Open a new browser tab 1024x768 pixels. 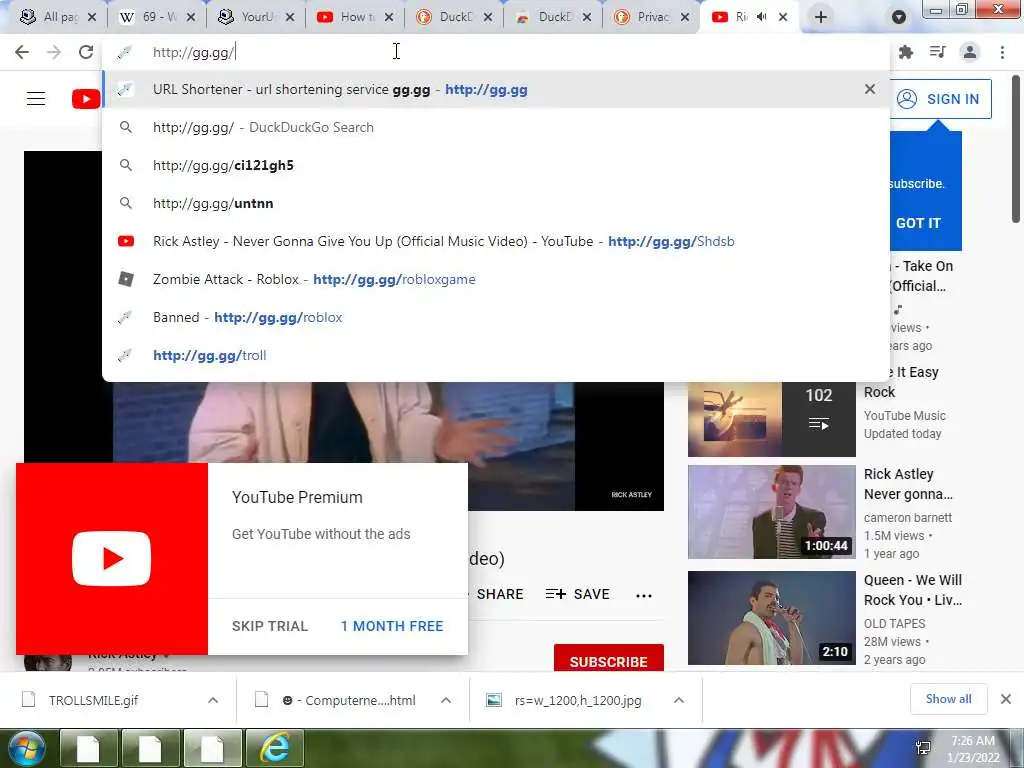[x=821, y=17]
